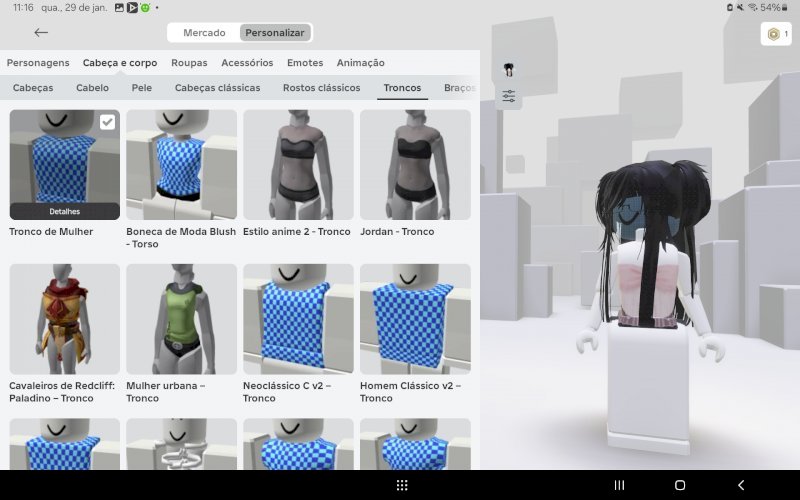Open the app drawer grid icon
This screenshot has width=800, height=500.
(x=402, y=485)
